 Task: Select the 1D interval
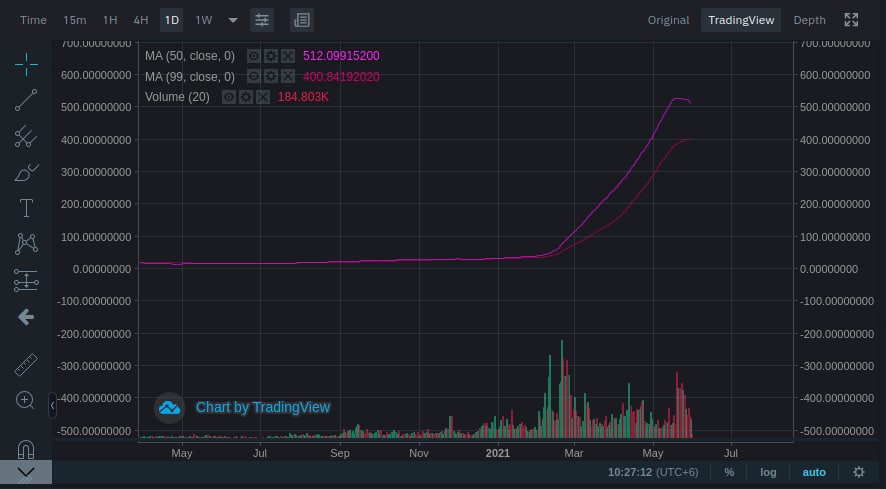(172, 20)
